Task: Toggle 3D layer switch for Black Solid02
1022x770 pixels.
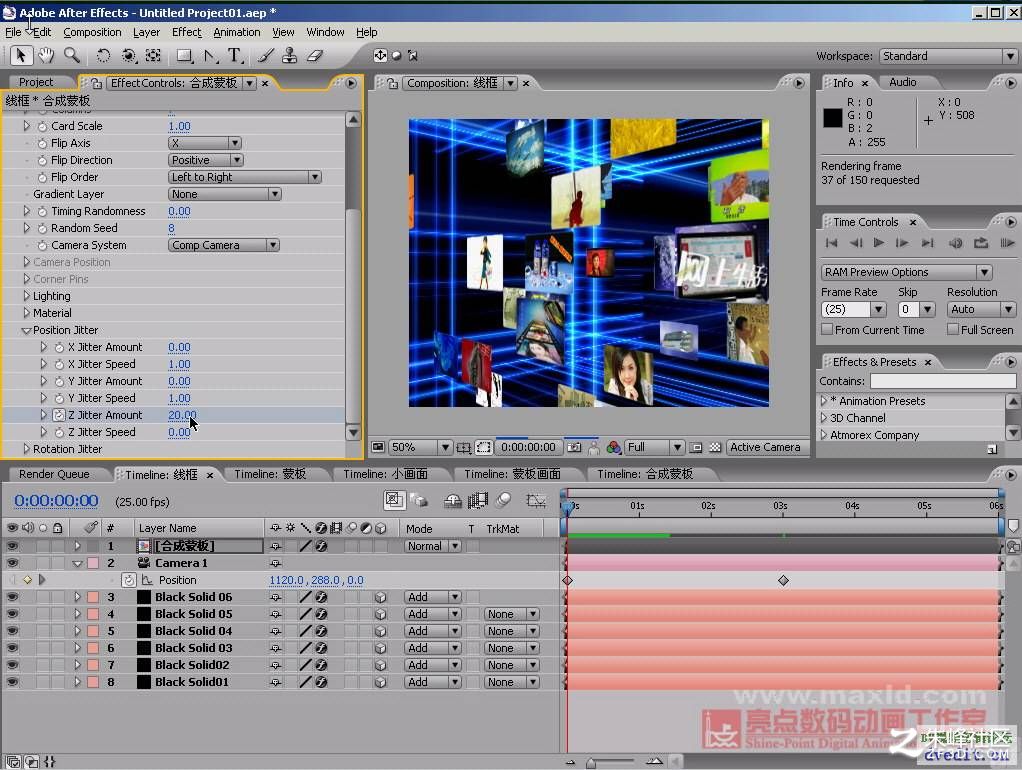Action: (x=381, y=664)
